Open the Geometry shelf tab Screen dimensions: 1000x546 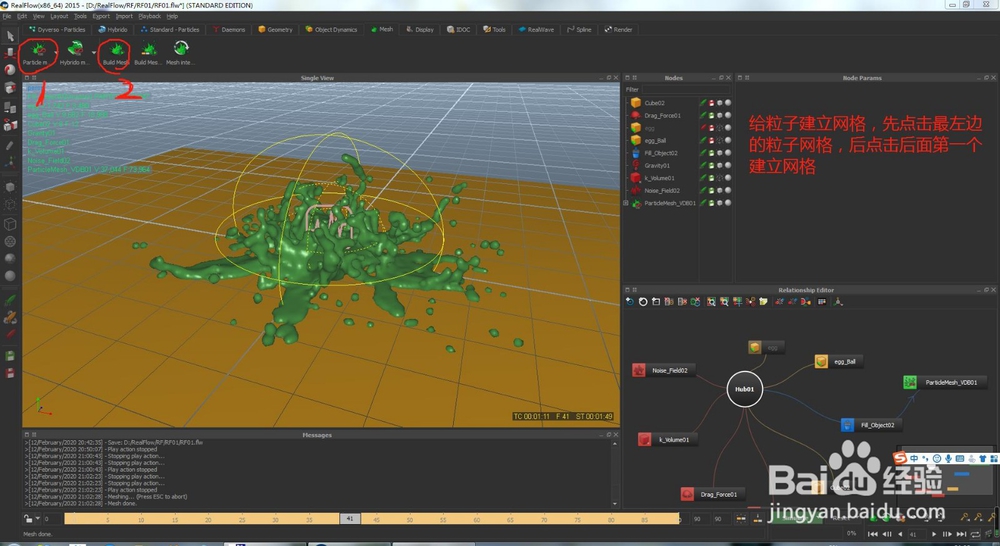276,29
